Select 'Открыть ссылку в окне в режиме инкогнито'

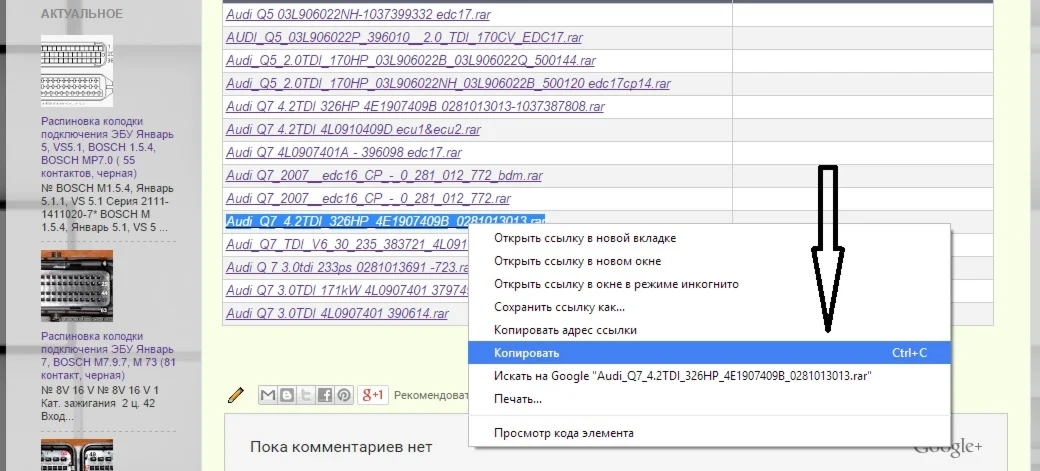point(709,284)
